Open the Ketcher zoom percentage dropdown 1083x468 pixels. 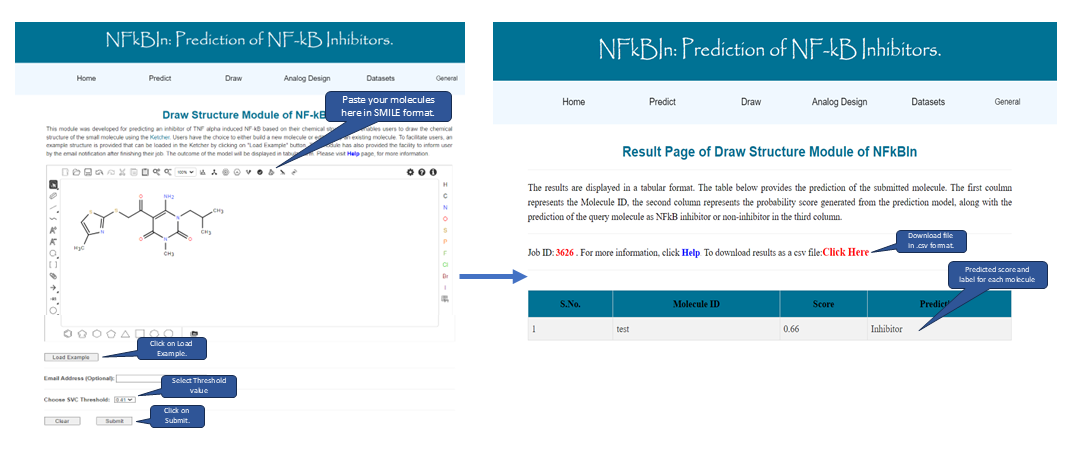point(183,172)
